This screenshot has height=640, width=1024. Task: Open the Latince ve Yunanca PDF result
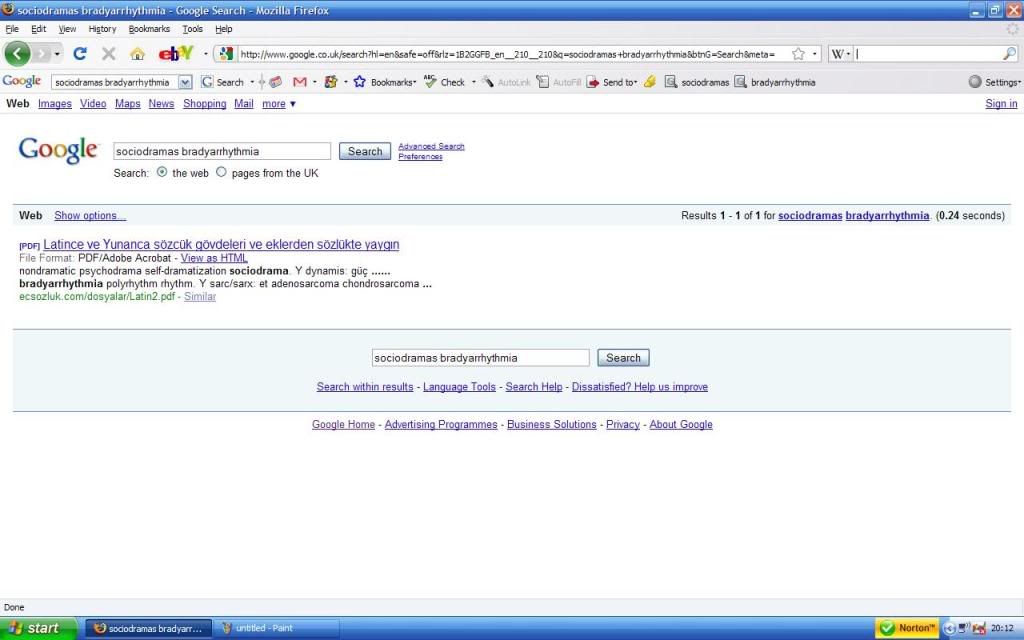tap(221, 244)
